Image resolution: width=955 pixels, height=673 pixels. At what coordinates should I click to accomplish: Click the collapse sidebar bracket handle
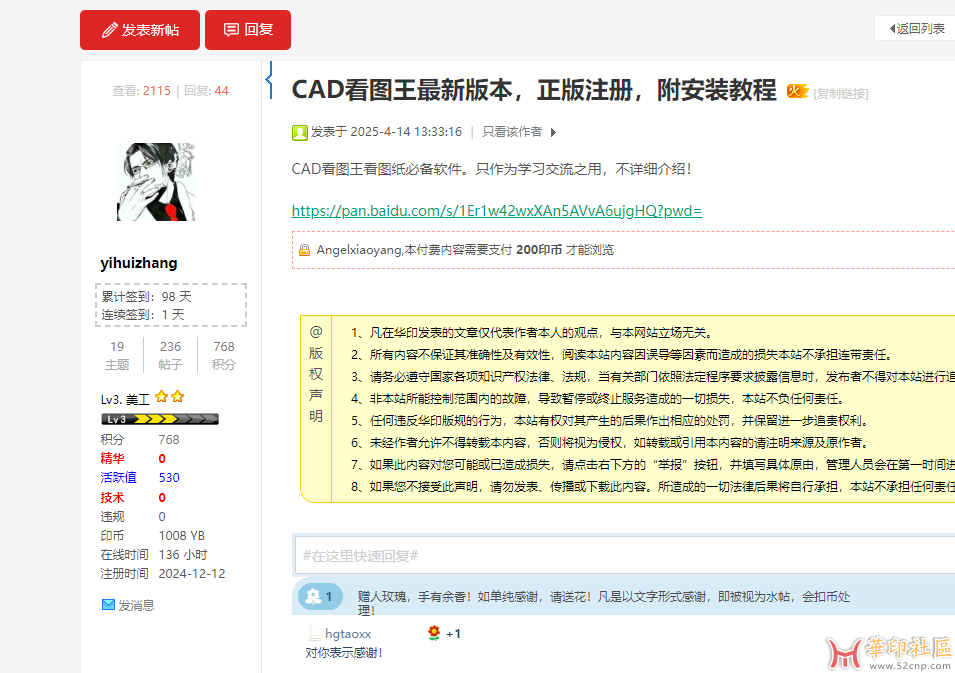(x=269, y=79)
